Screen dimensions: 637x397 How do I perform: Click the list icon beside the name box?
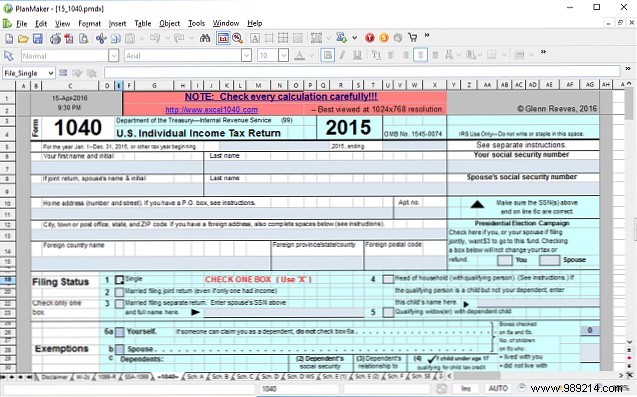click(x=63, y=73)
